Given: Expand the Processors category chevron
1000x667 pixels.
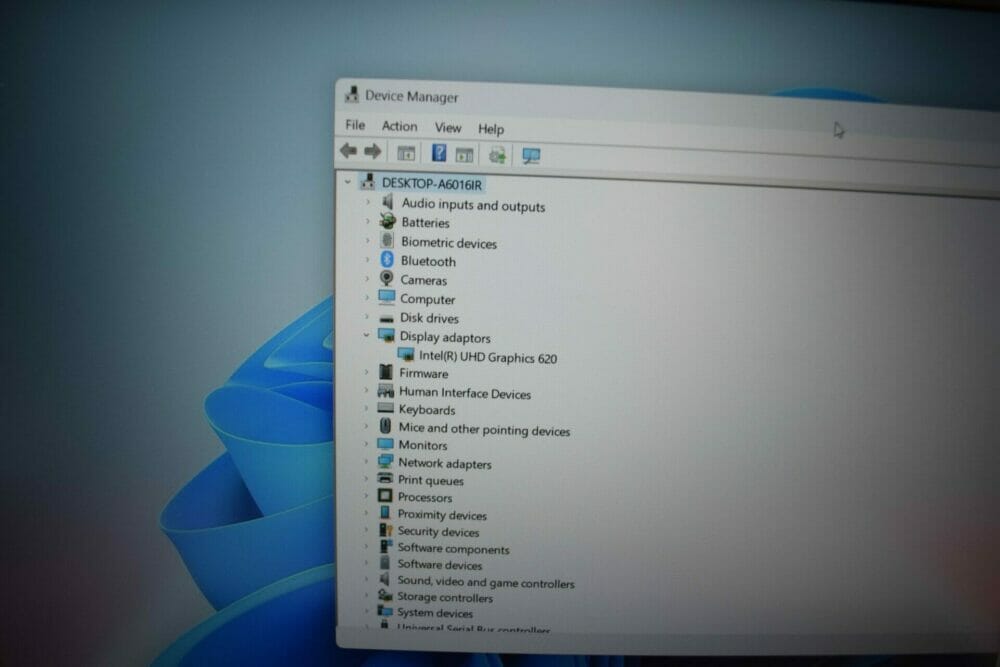Looking at the screenshot, I should coord(367,495).
